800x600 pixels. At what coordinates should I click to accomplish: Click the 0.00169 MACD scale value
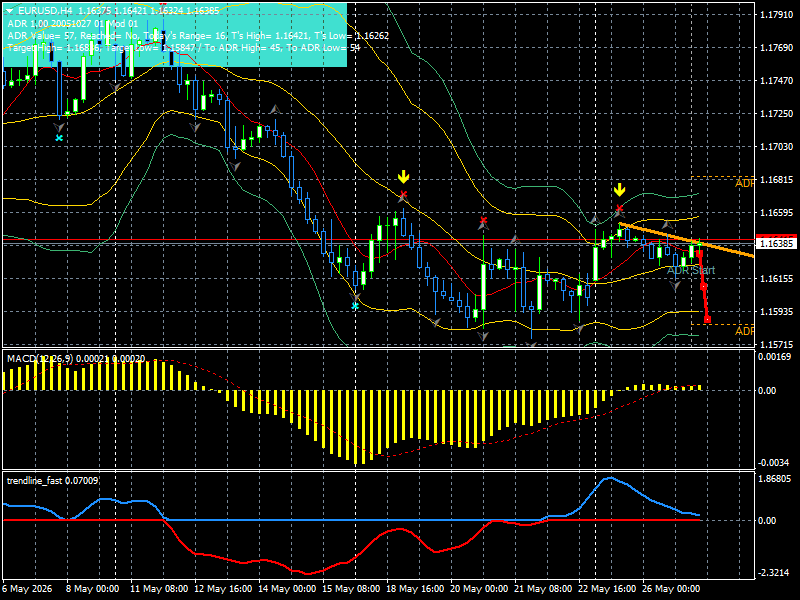click(x=774, y=357)
